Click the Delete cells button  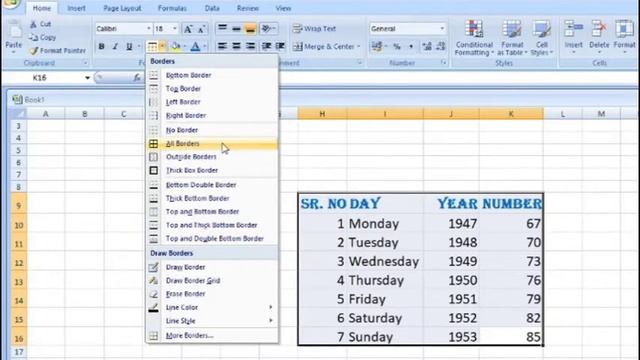(599, 37)
